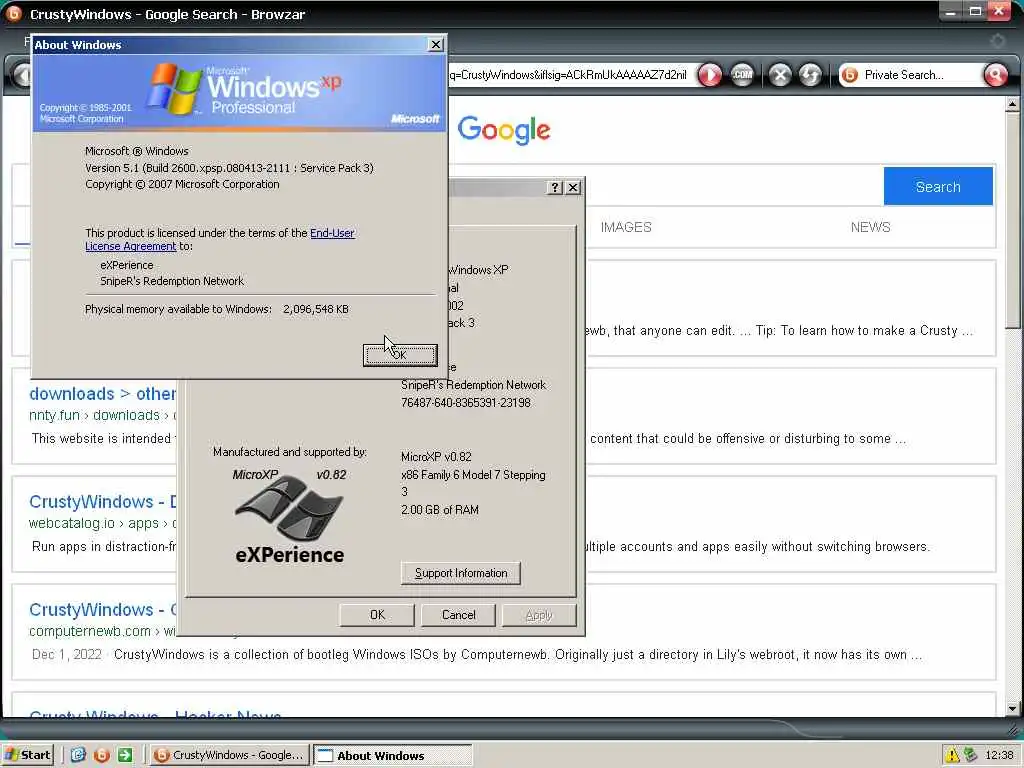
Task: Open the CrustyWindows webcatalog.io result
Action: click(103, 502)
